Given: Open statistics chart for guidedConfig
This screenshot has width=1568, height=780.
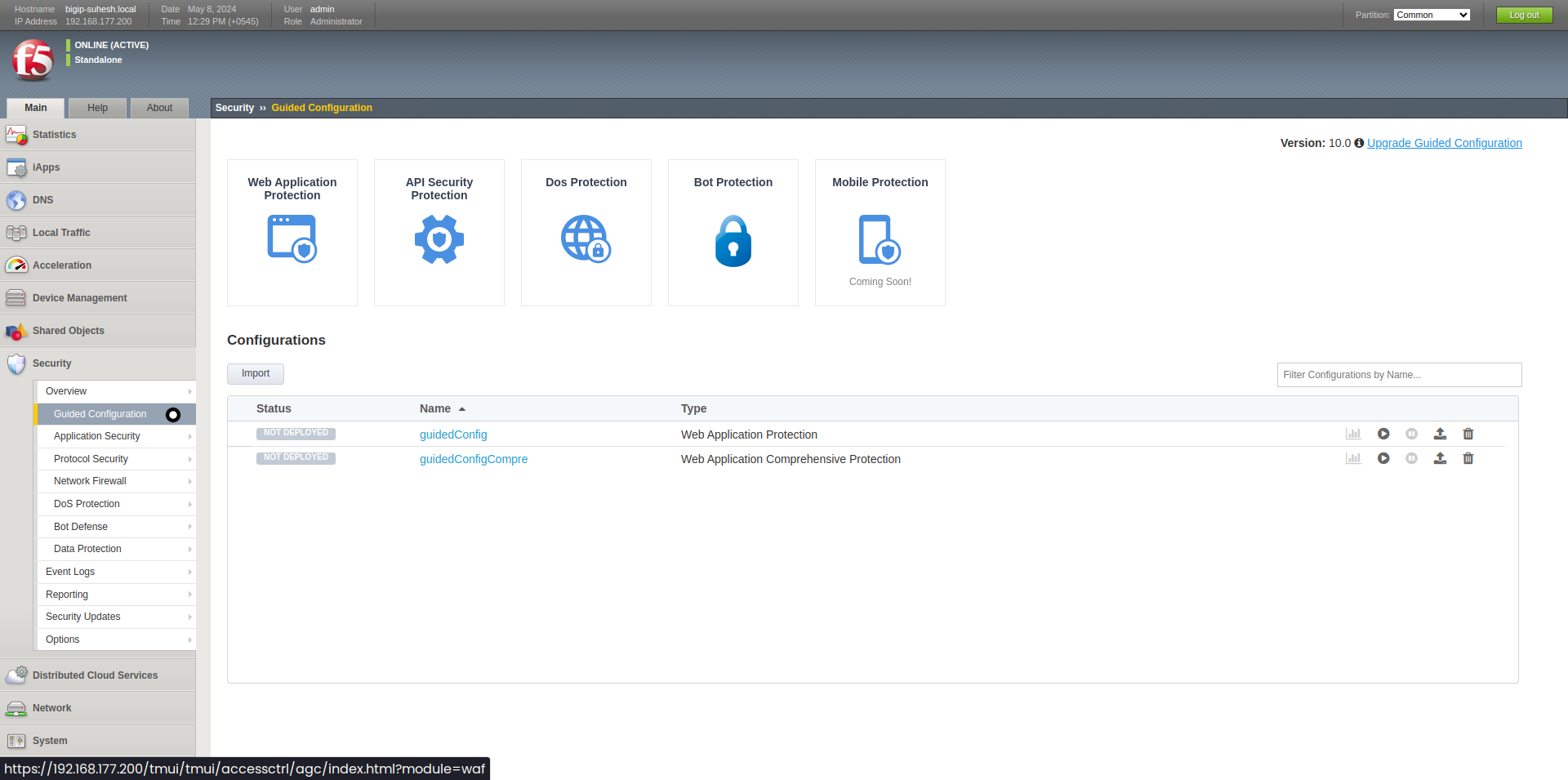Looking at the screenshot, I should tap(1353, 434).
